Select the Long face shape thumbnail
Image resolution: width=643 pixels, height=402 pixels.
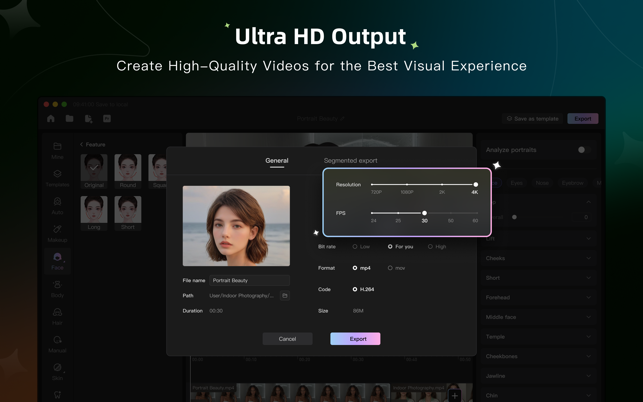click(x=94, y=213)
